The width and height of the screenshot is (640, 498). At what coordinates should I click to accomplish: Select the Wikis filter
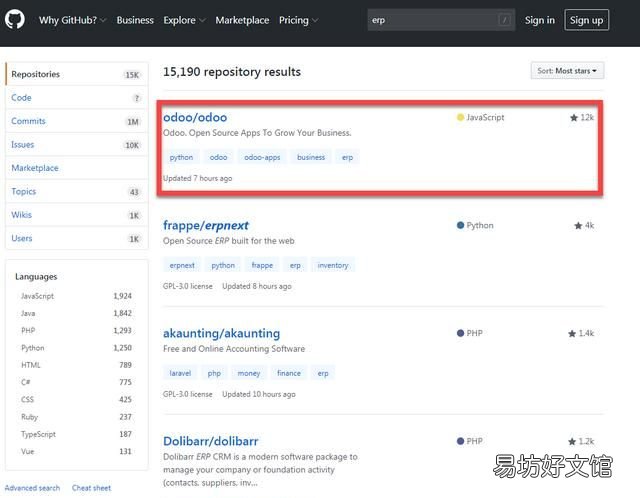tap(77, 215)
